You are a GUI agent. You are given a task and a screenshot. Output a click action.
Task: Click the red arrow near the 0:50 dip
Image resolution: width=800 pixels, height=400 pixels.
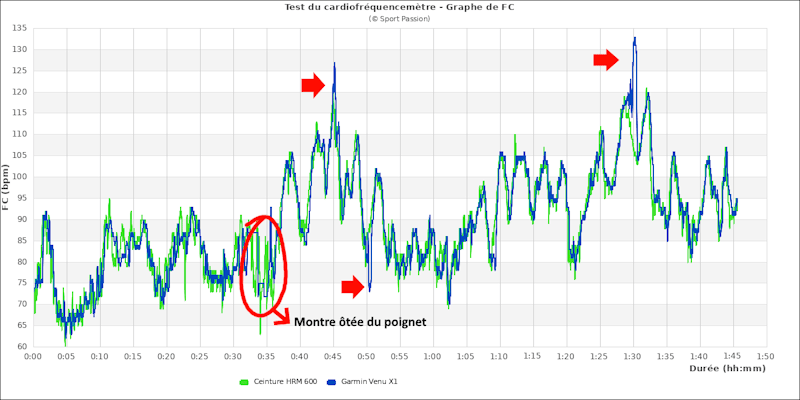(353, 288)
